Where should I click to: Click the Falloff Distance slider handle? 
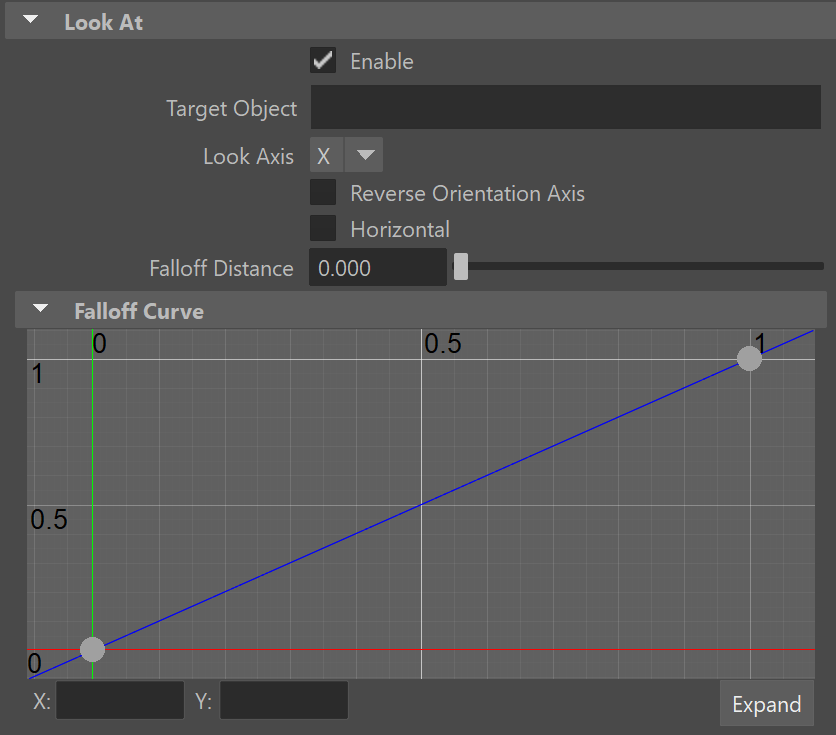[x=461, y=266]
